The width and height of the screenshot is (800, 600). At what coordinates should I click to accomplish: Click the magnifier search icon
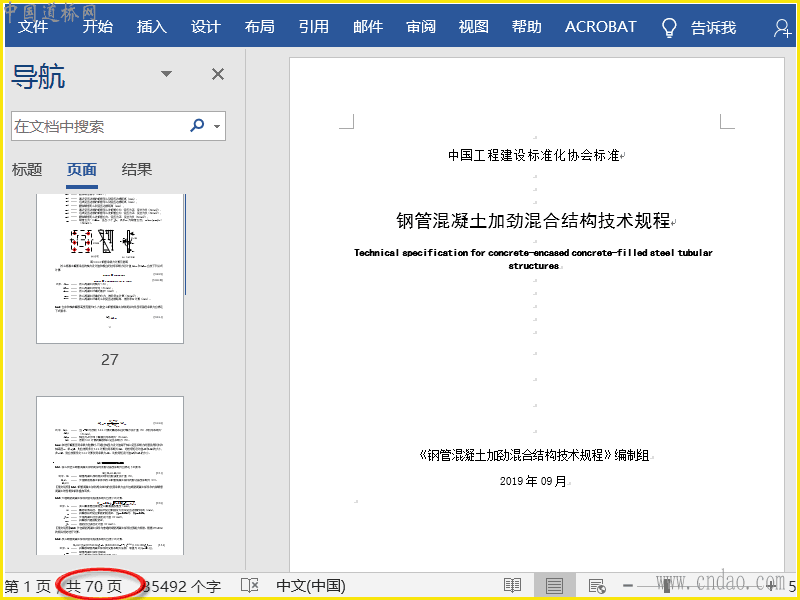(x=197, y=125)
